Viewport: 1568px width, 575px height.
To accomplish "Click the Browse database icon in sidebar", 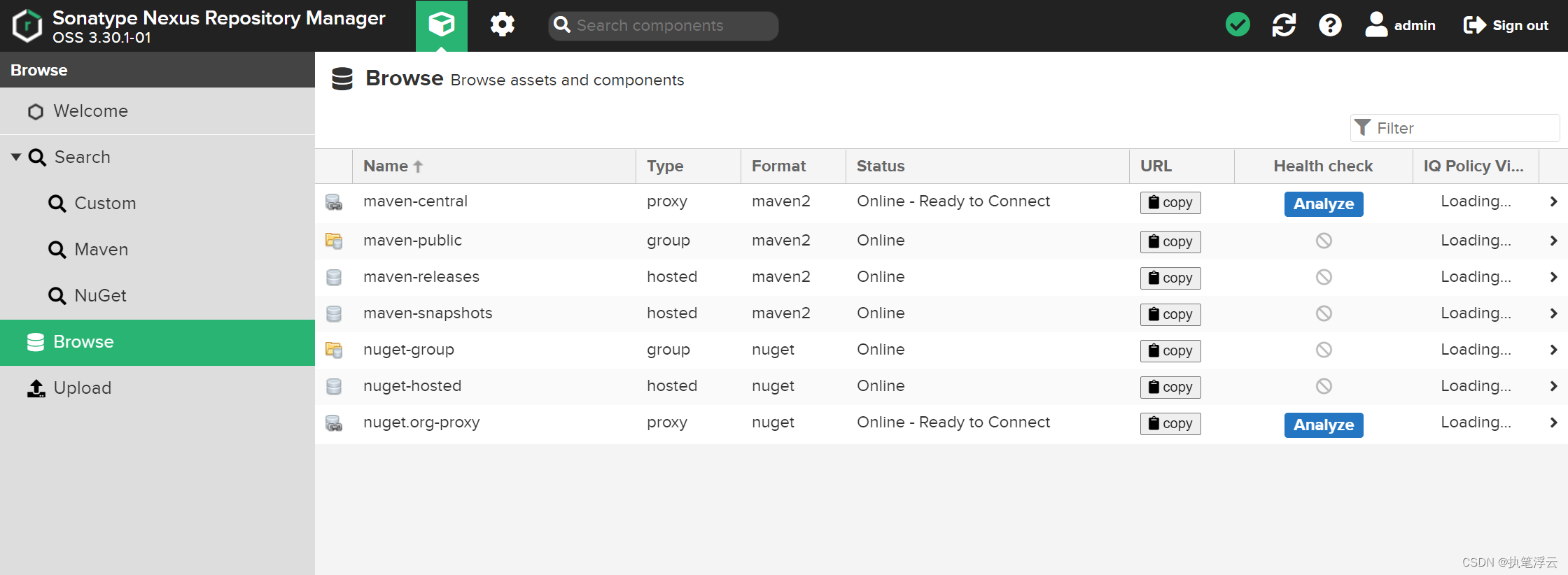I will [36, 342].
